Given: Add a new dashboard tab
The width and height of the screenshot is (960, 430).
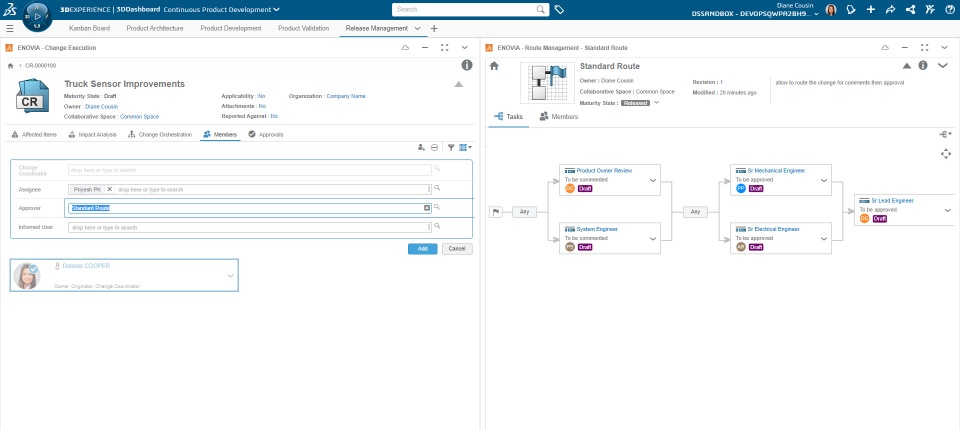Looking at the screenshot, I should tap(434, 28).
